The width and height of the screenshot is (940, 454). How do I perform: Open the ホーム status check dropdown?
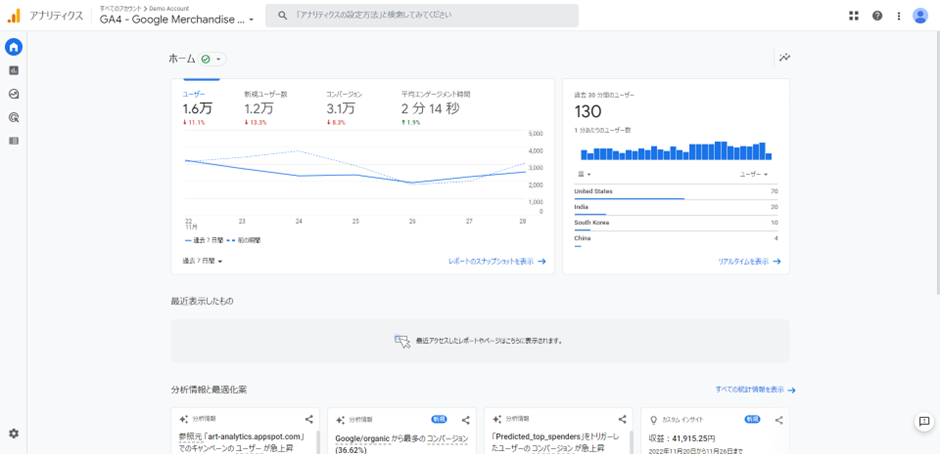(212, 59)
